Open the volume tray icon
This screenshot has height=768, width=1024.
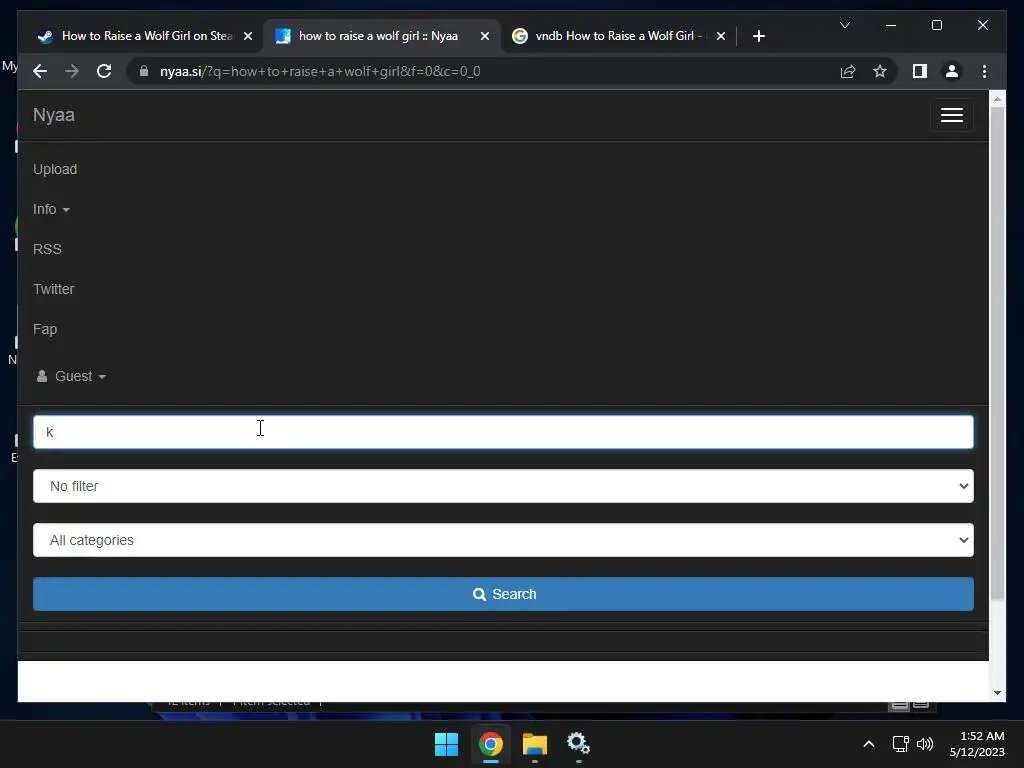tap(925, 744)
